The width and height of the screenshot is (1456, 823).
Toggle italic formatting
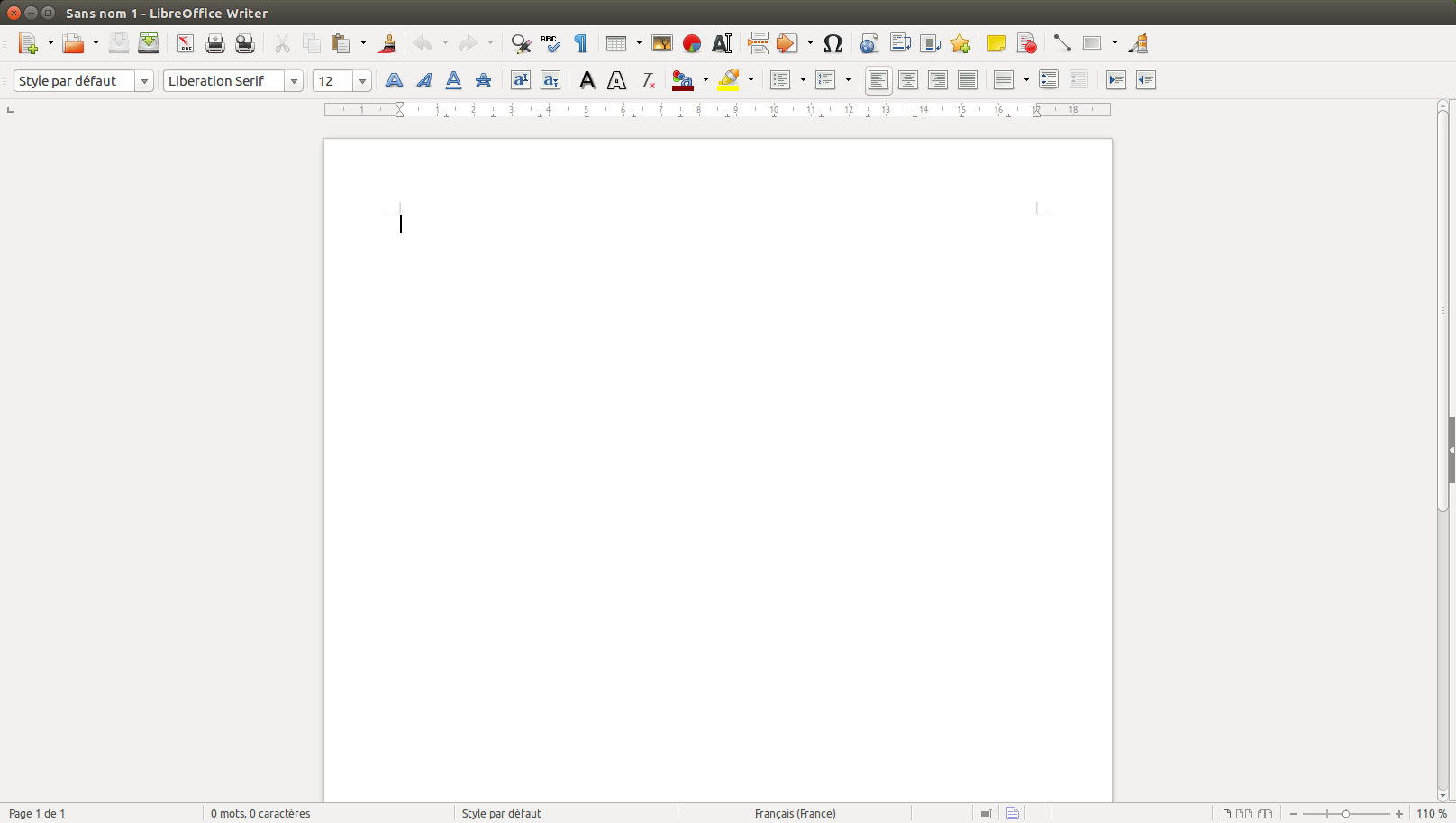pos(423,80)
